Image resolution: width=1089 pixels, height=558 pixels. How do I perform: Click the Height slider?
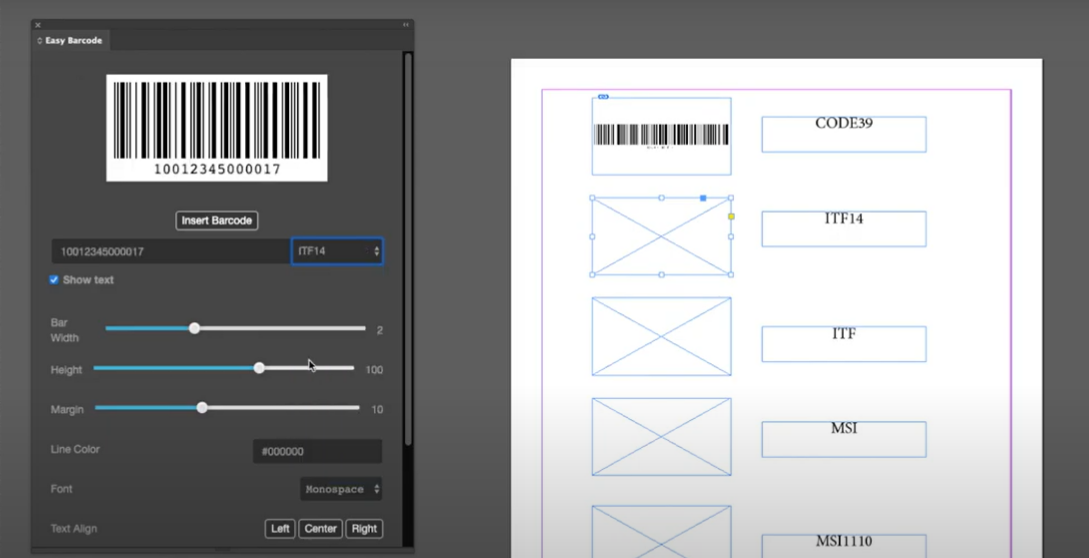[x=224, y=368]
